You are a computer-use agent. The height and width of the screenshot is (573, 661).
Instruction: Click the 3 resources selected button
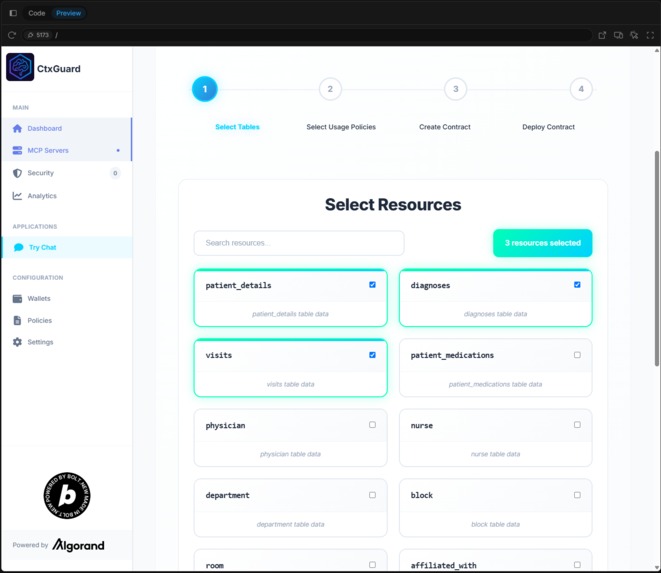click(543, 243)
